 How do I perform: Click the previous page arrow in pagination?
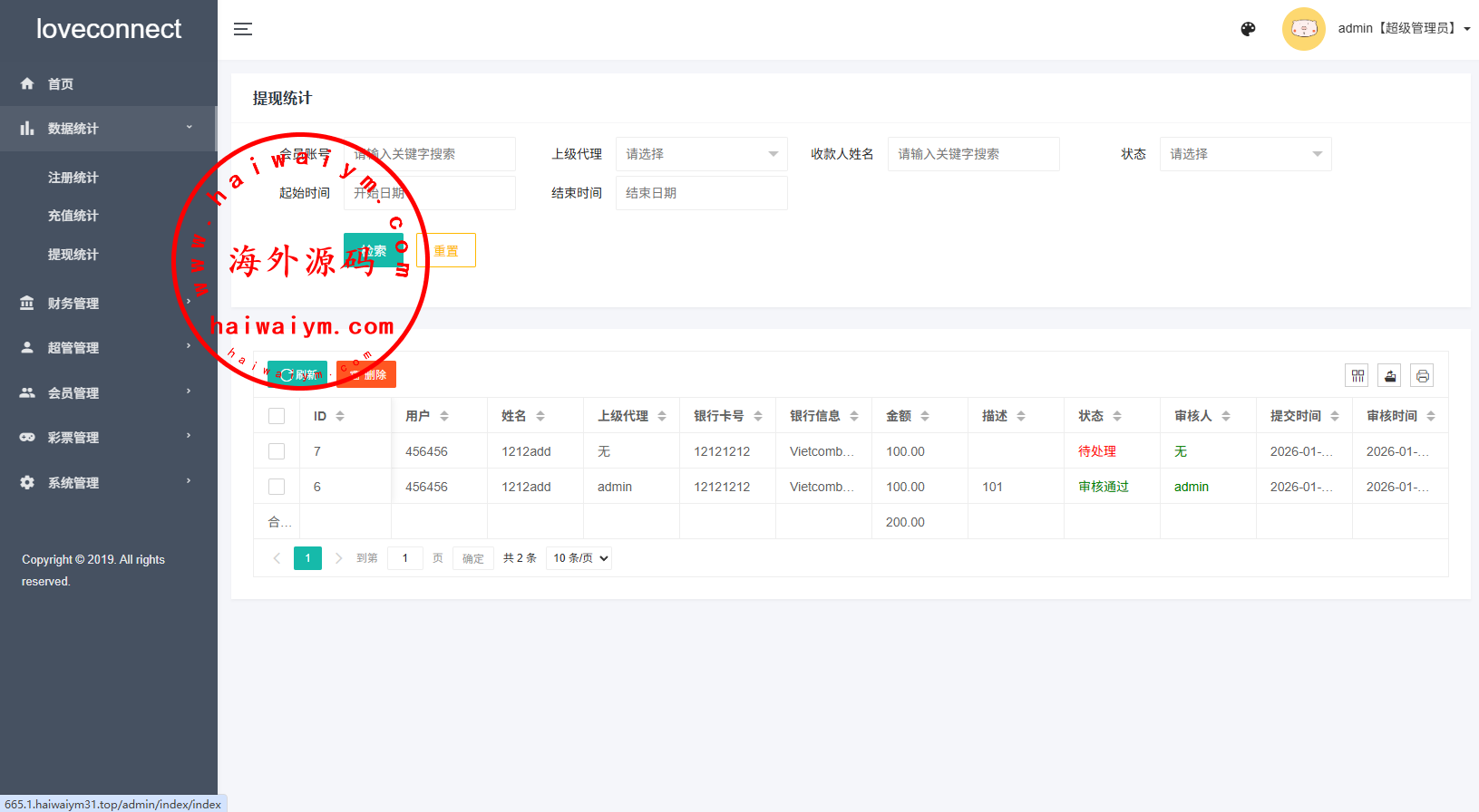pos(277,558)
